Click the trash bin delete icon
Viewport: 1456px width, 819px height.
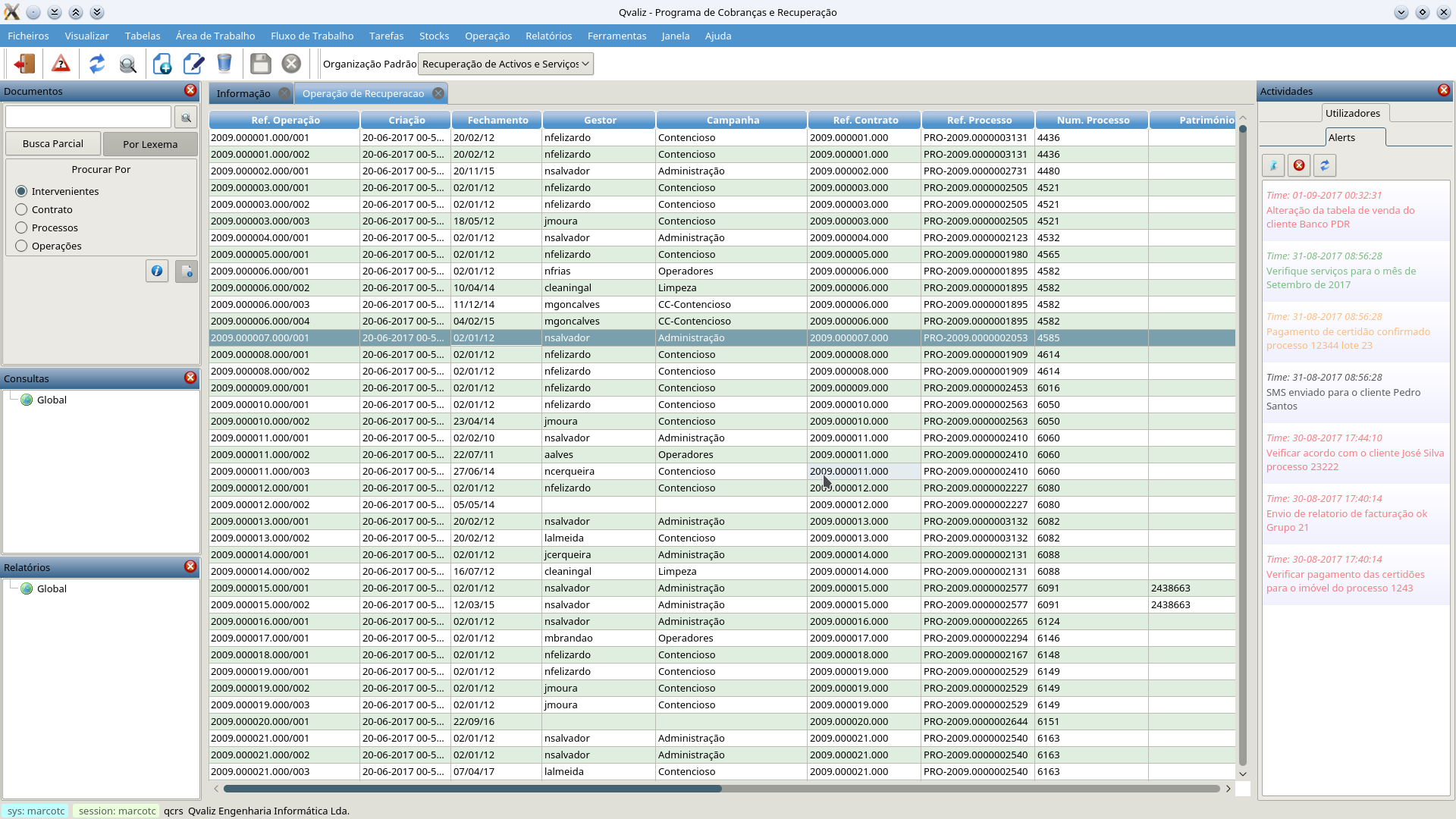(x=224, y=64)
